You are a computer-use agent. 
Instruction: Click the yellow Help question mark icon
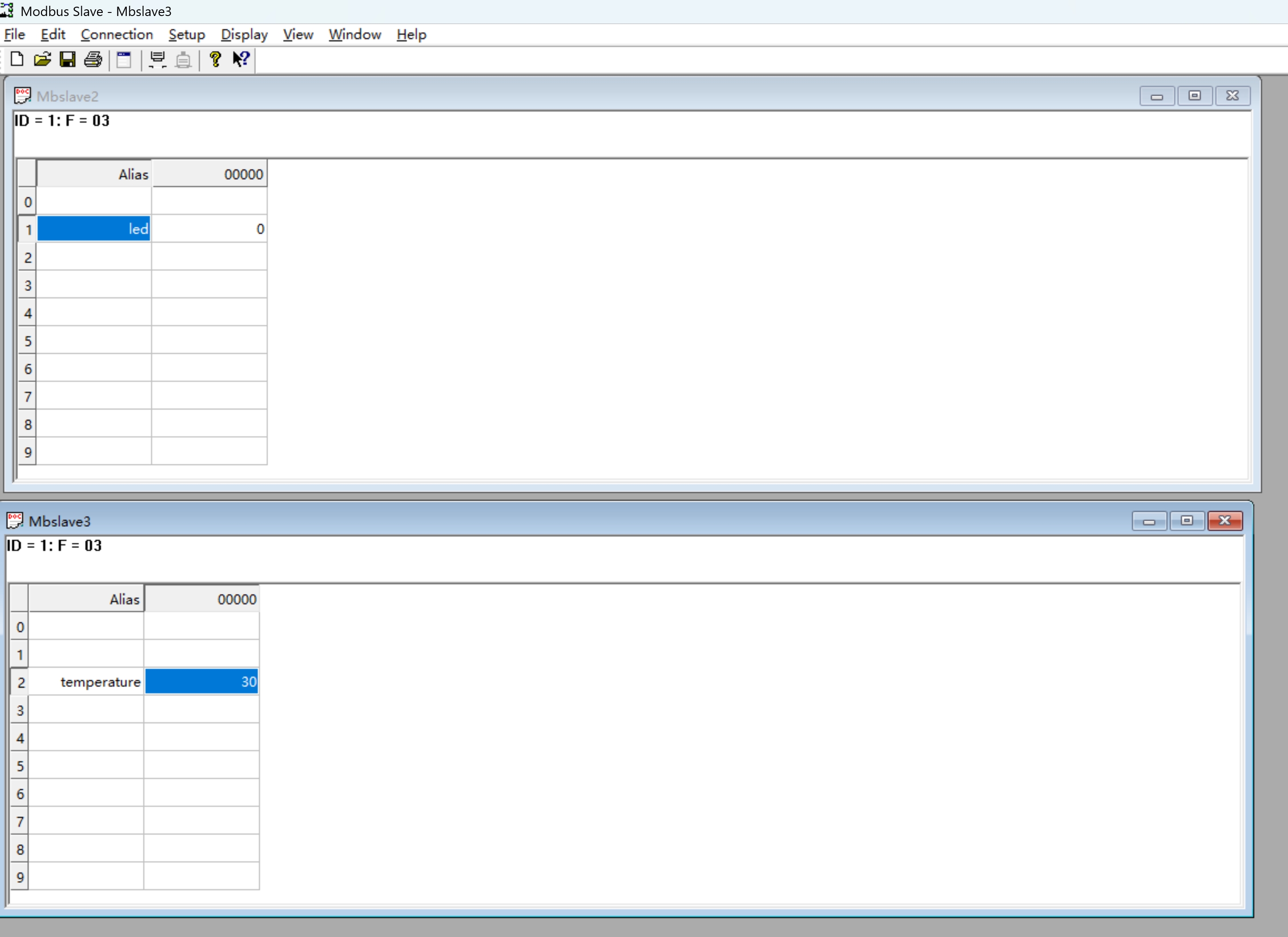click(x=215, y=60)
